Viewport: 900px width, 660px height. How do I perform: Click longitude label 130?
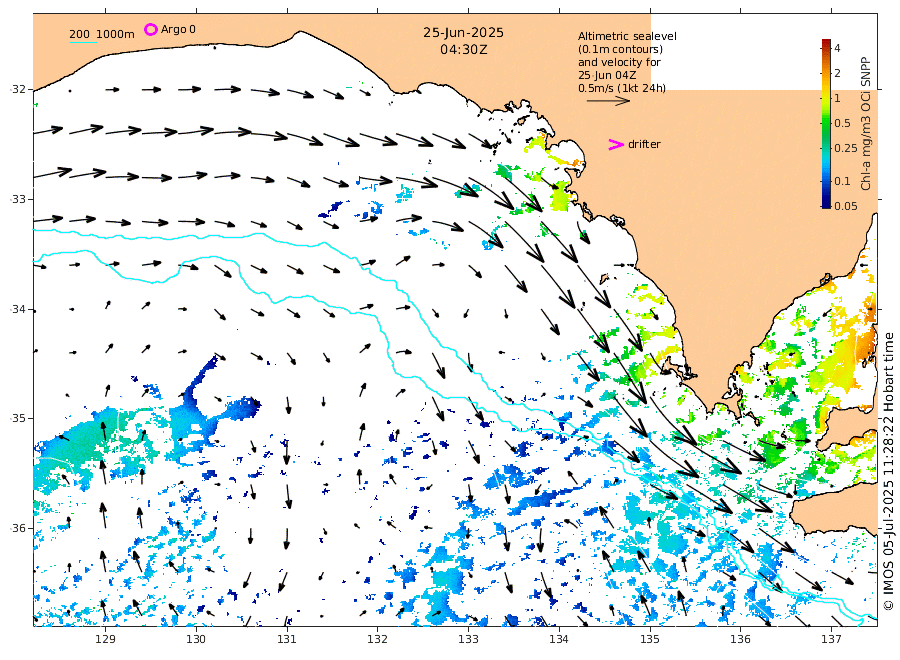click(196, 639)
